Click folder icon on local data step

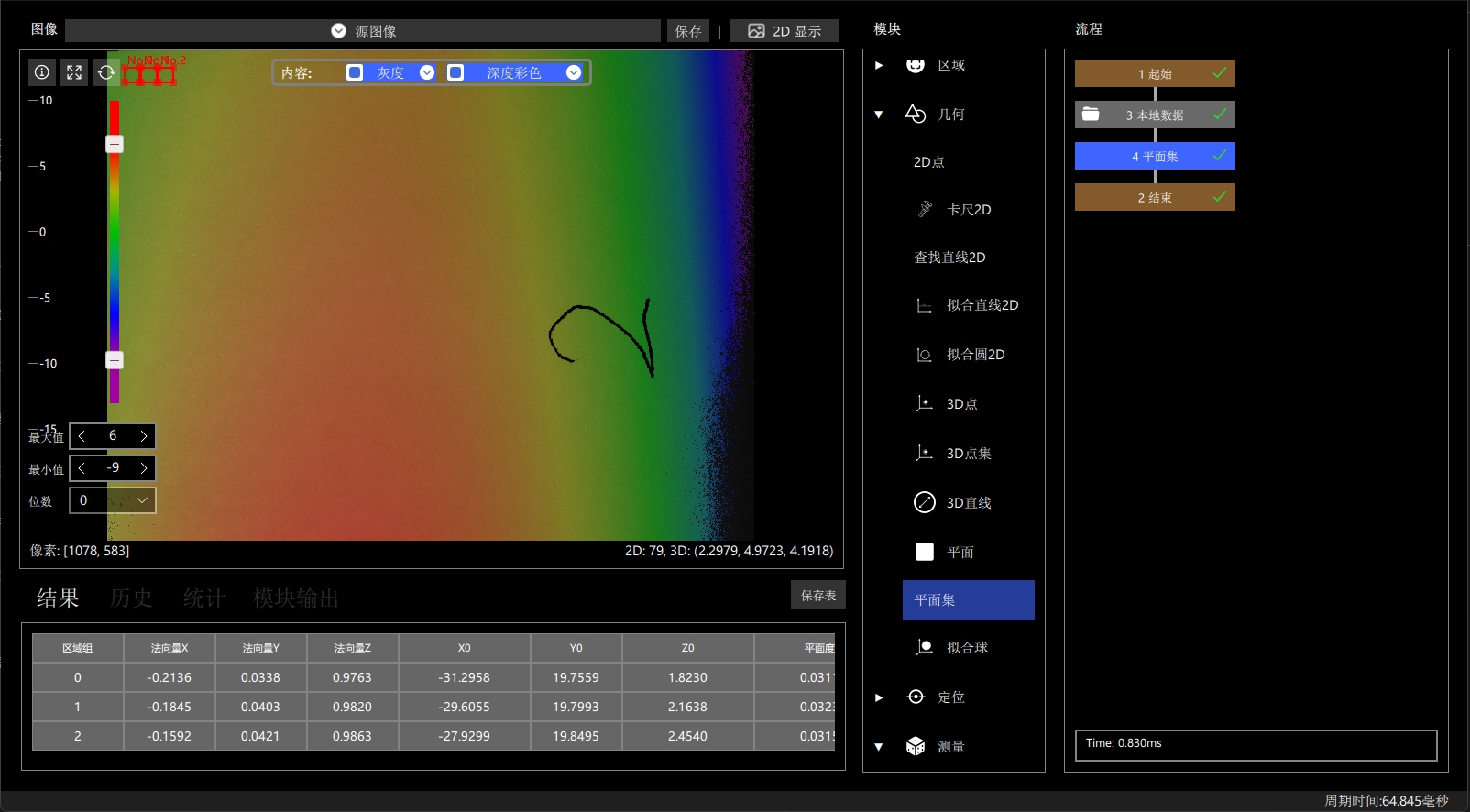(x=1091, y=114)
